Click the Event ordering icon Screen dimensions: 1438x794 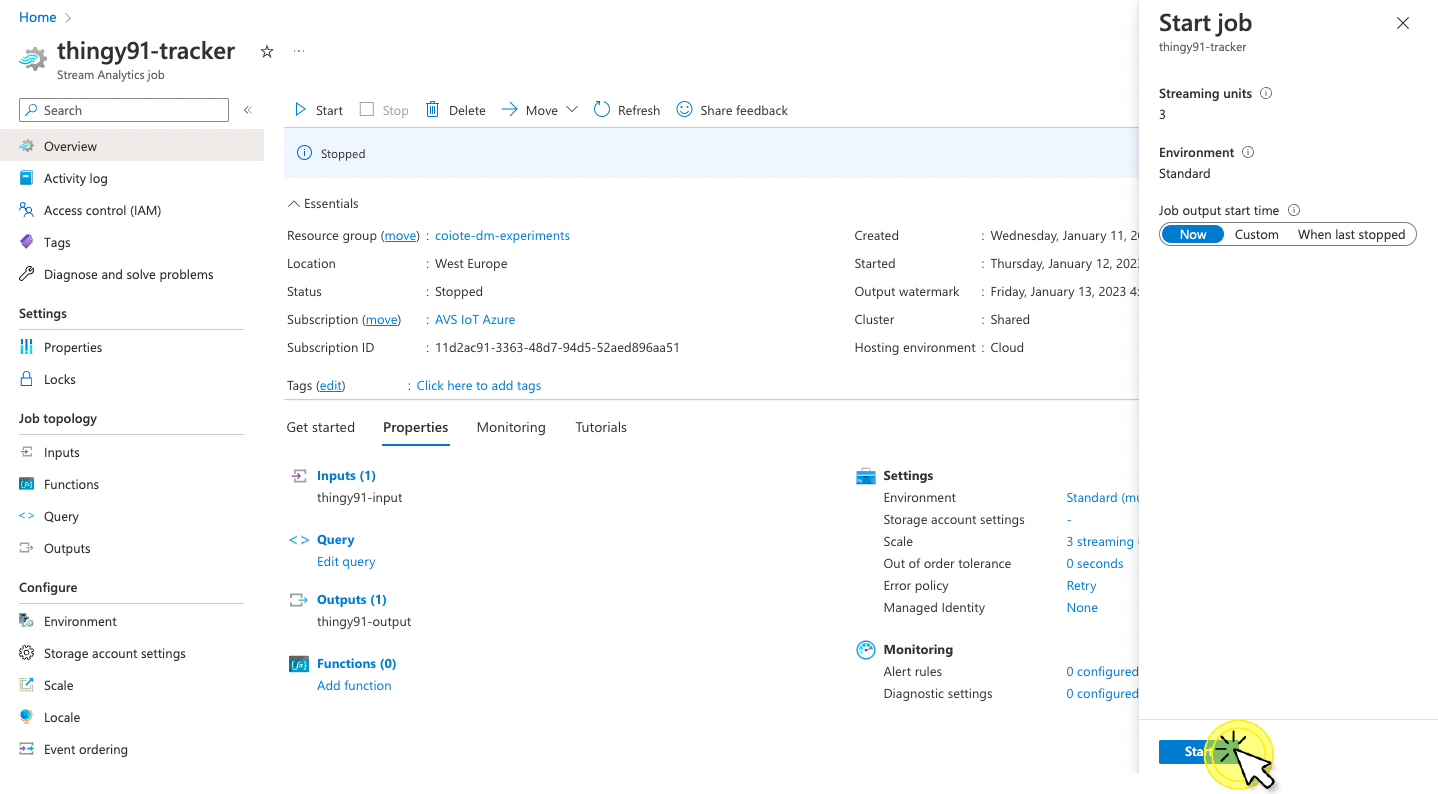pos(27,749)
